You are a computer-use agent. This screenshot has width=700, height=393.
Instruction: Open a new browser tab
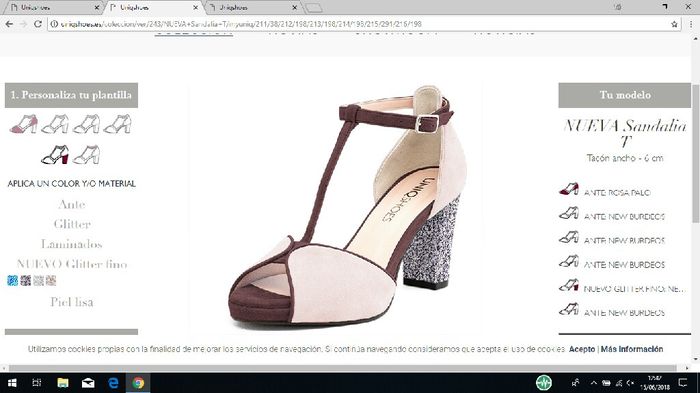click(x=313, y=8)
